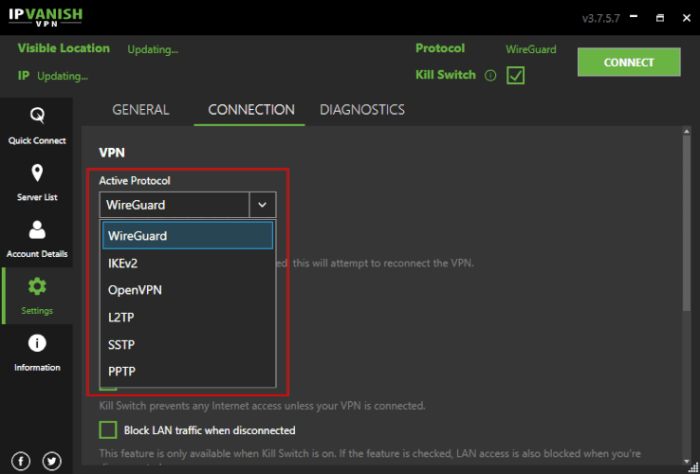Minimize the IPVanish window
The image size is (700, 474).
coord(633,17)
